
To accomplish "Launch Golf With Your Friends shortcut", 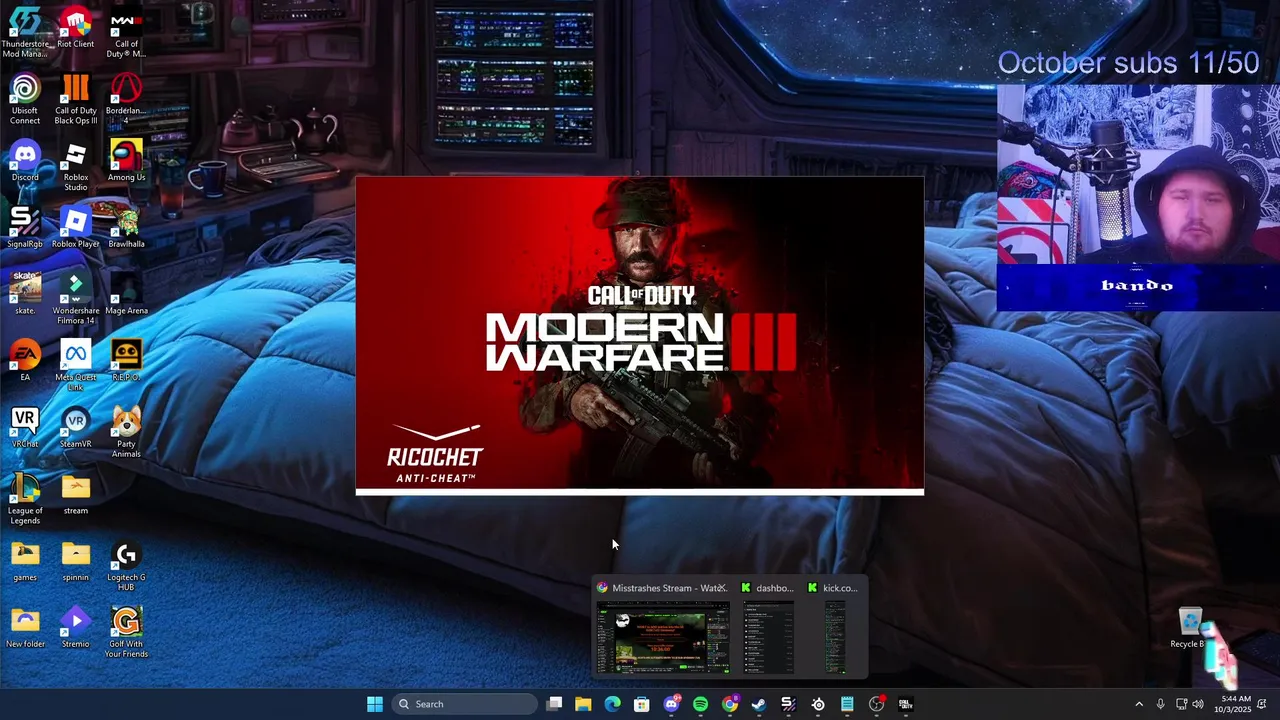I will coord(126,633).
